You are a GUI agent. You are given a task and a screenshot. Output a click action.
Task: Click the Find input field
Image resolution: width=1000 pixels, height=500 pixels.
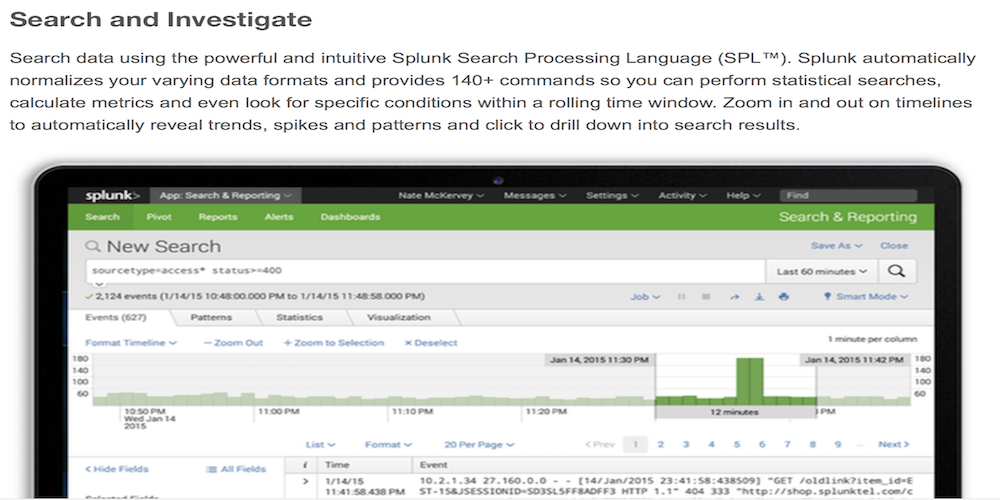tap(848, 196)
